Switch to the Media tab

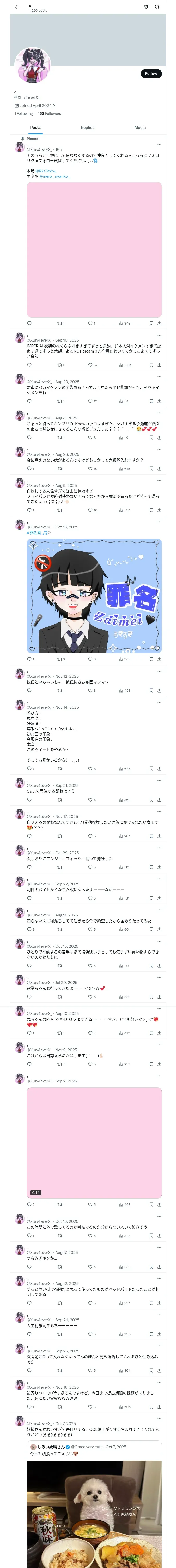coord(140,128)
